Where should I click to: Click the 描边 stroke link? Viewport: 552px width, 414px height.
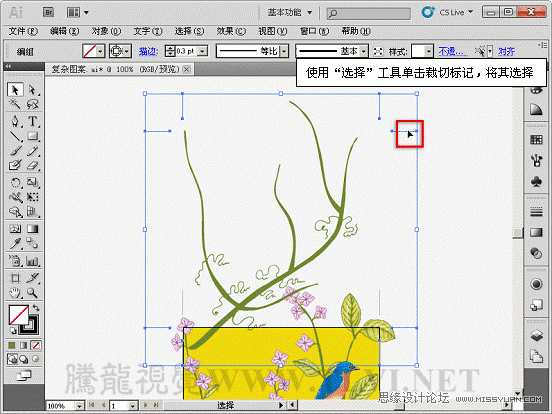(148, 51)
